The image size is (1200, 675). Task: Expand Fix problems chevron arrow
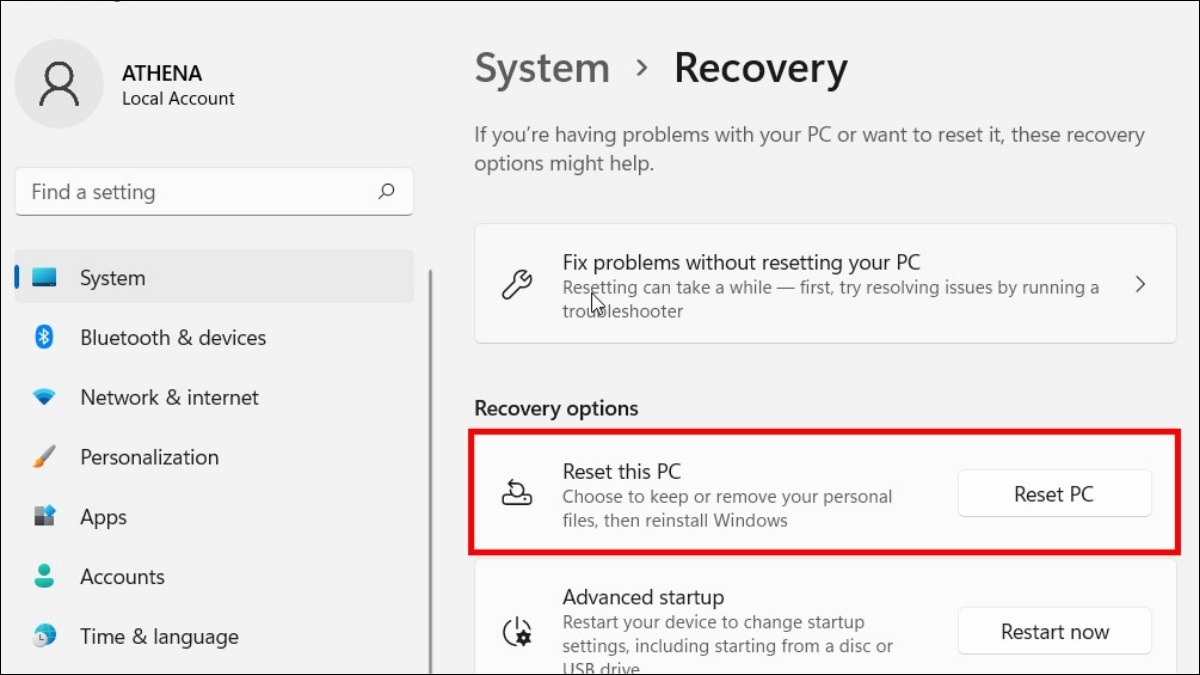(1140, 285)
